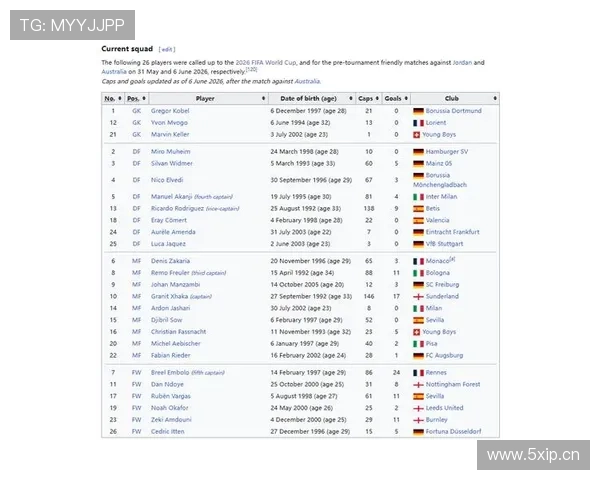The width and height of the screenshot is (600, 480).
Task: Open the edit link for Current squad
Action: pyautogui.click(x=167, y=49)
